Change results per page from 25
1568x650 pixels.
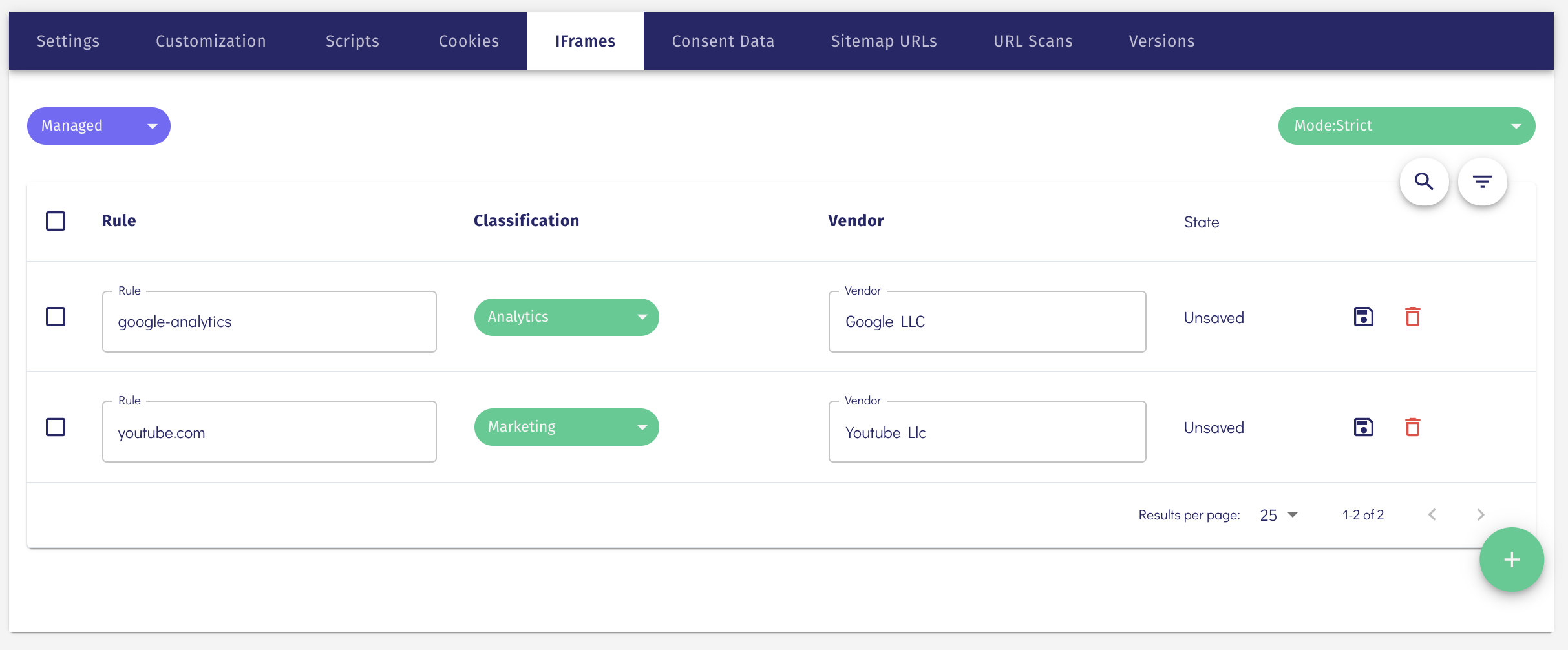[x=1277, y=514]
